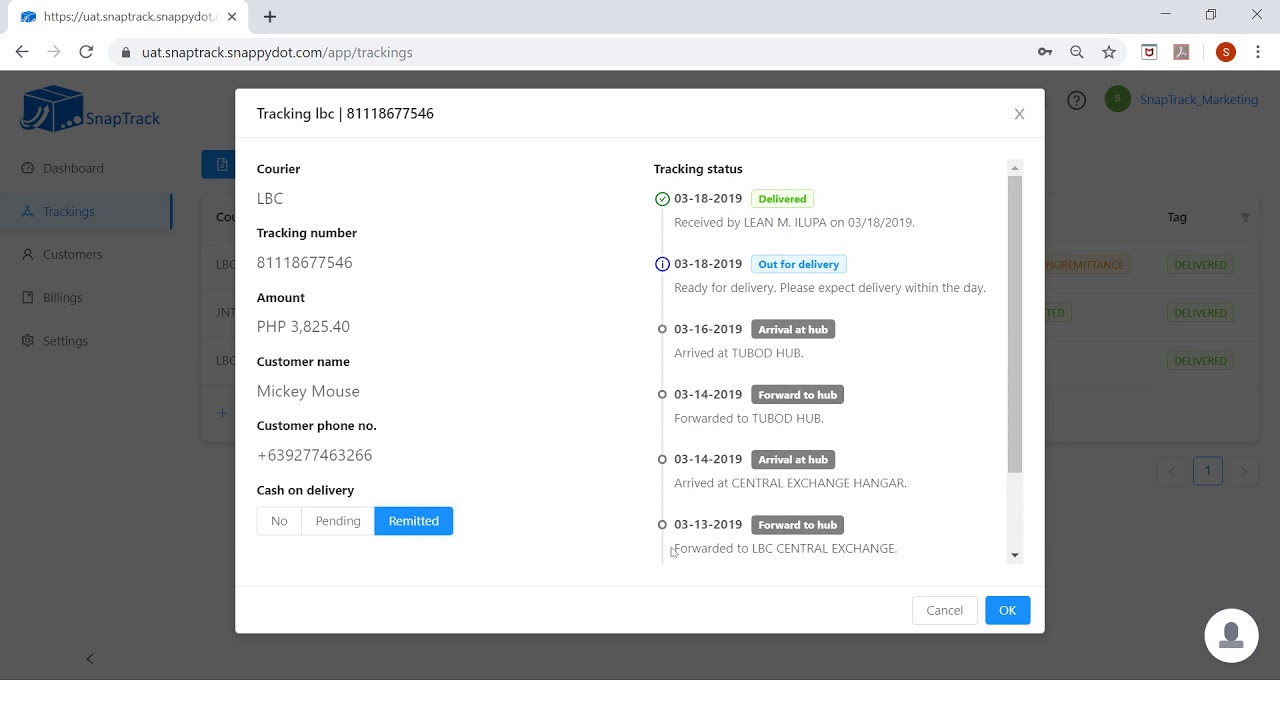Click the browser forward button
This screenshot has height=720, width=1280.
[x=54, y=52]
